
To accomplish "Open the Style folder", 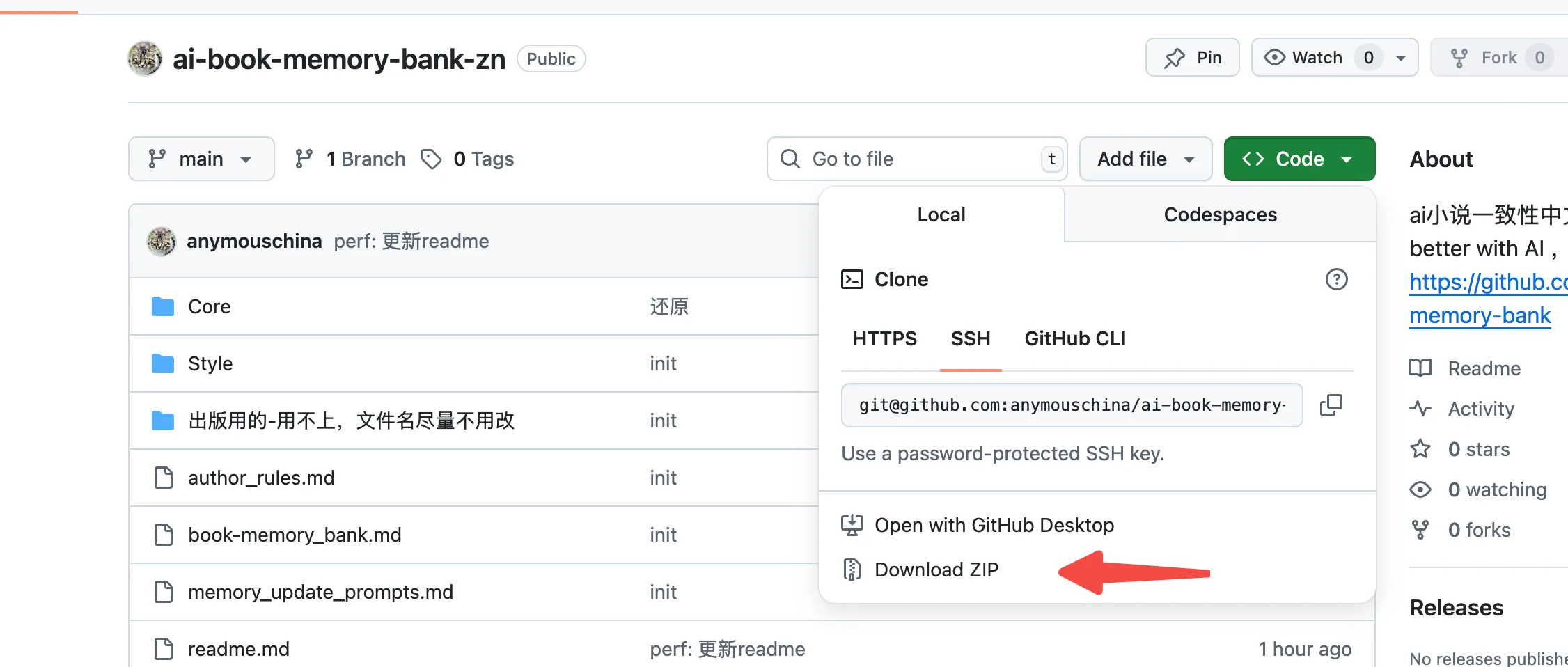I will tap(210, 363).
